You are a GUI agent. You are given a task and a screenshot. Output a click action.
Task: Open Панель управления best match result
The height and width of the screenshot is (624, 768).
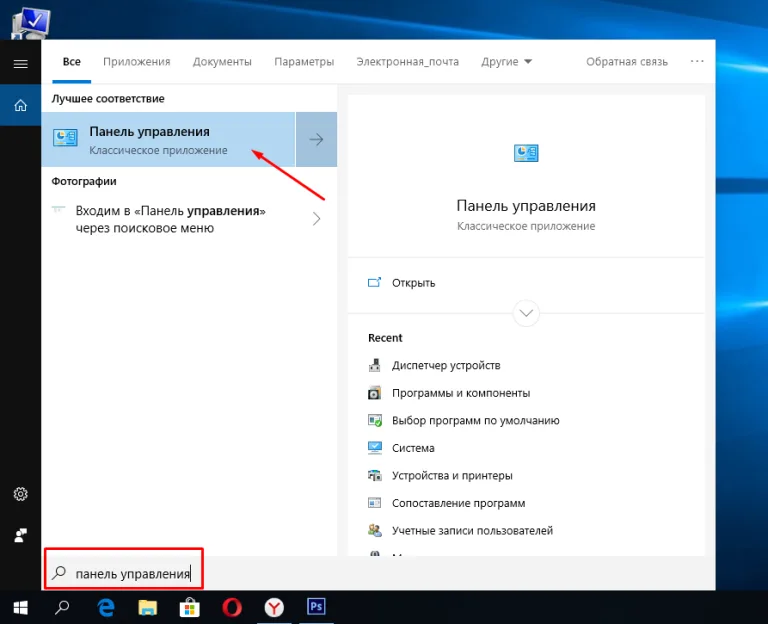168,140
